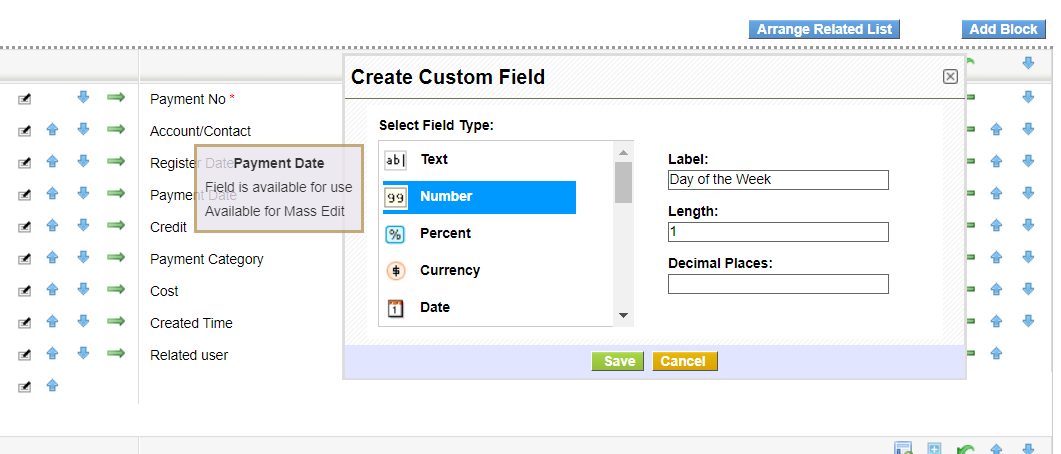Move Credit field down with arrow

[x=84, y=226]
